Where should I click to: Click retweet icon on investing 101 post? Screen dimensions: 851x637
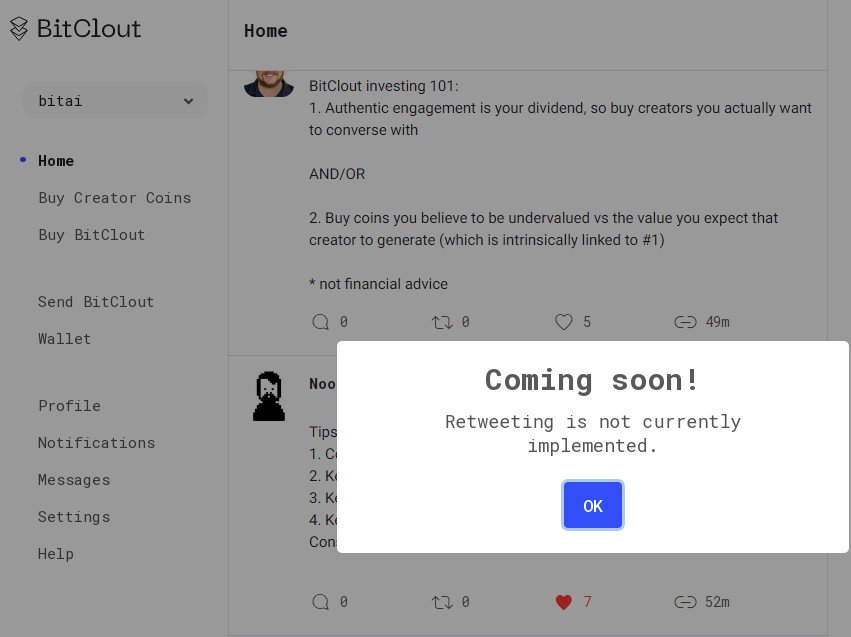442,322
